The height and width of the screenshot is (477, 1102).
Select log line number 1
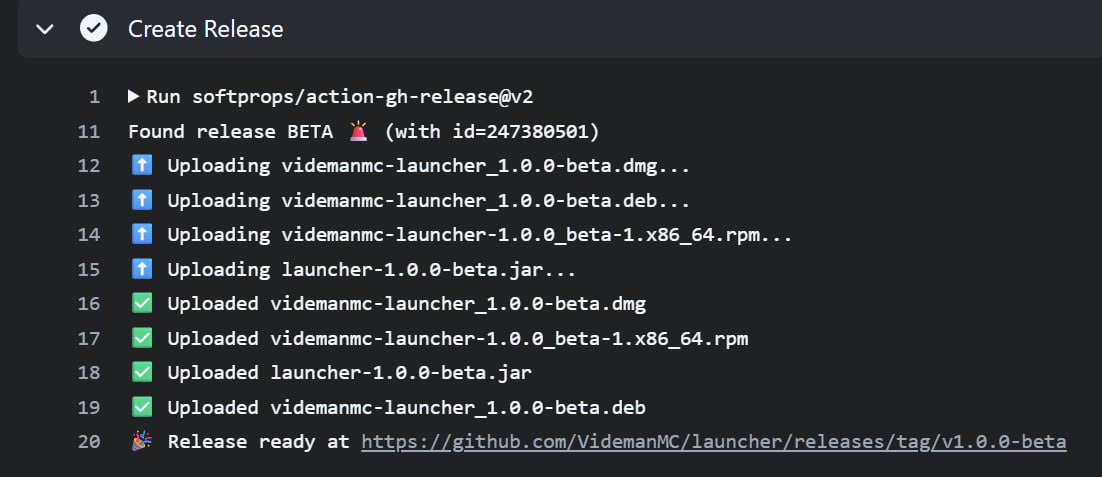[x=95, y=97]
